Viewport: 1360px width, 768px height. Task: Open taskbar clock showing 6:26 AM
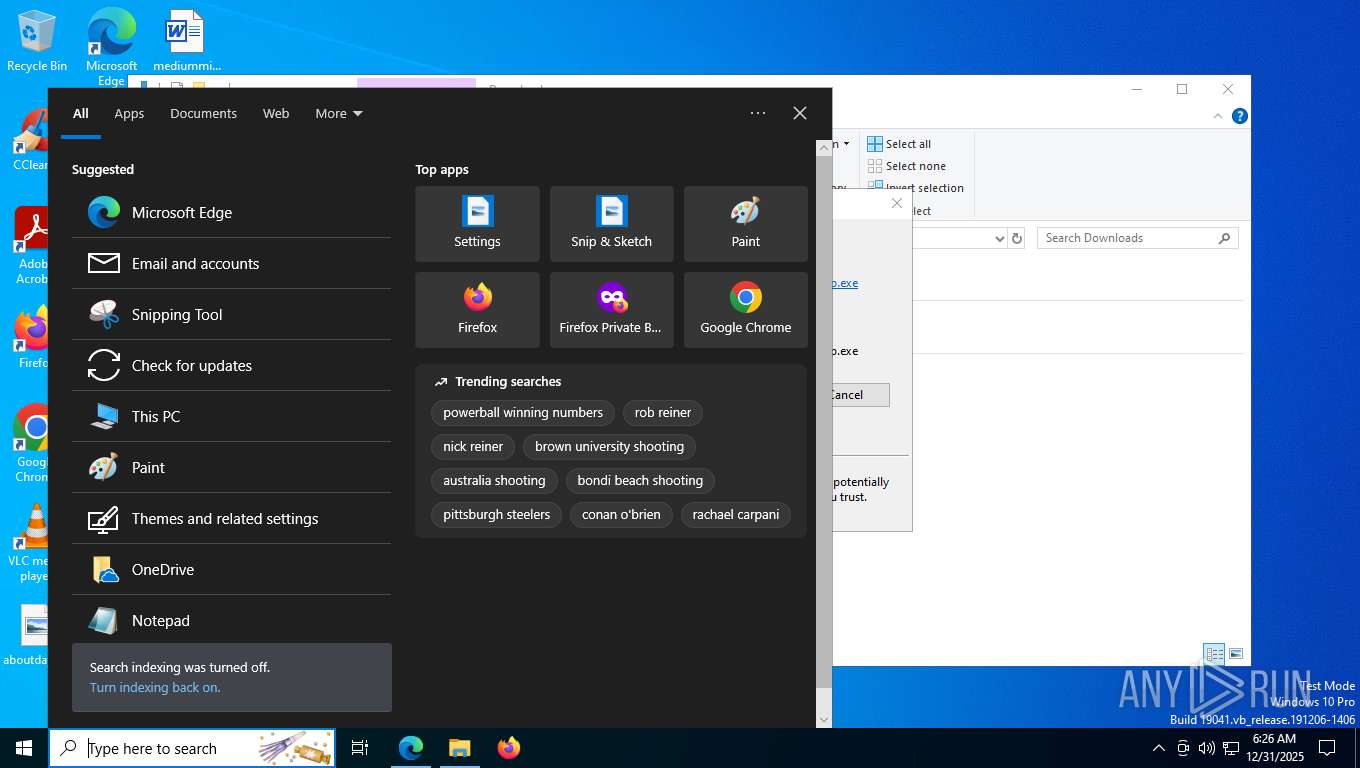(1274, 748)
